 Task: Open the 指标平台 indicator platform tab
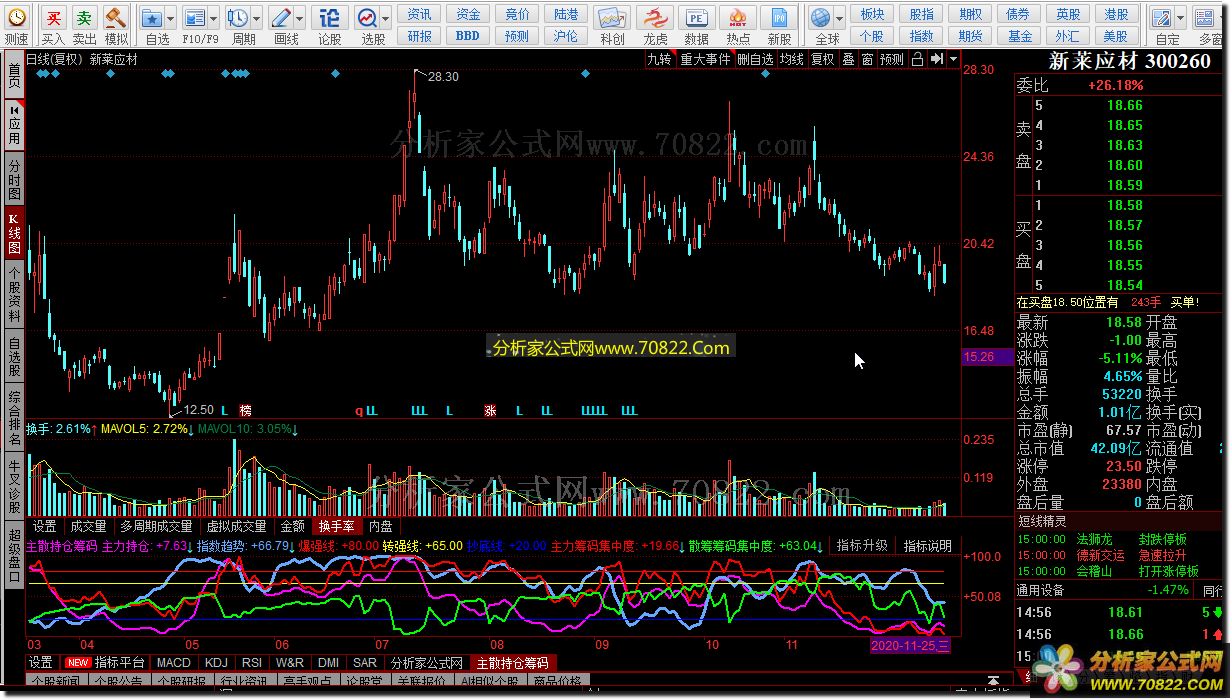click(107, 663)
